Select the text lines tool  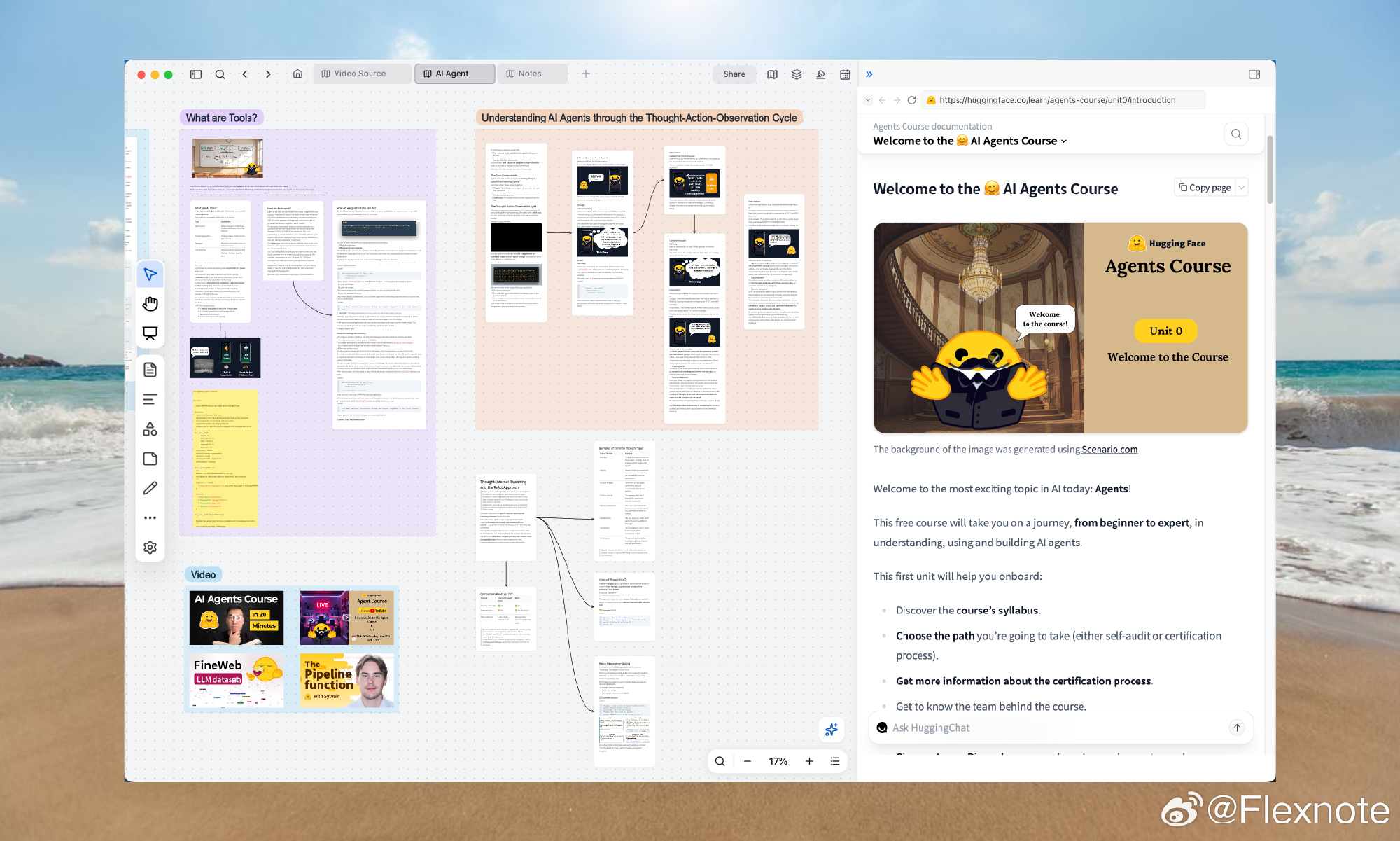tap(150, 399)
